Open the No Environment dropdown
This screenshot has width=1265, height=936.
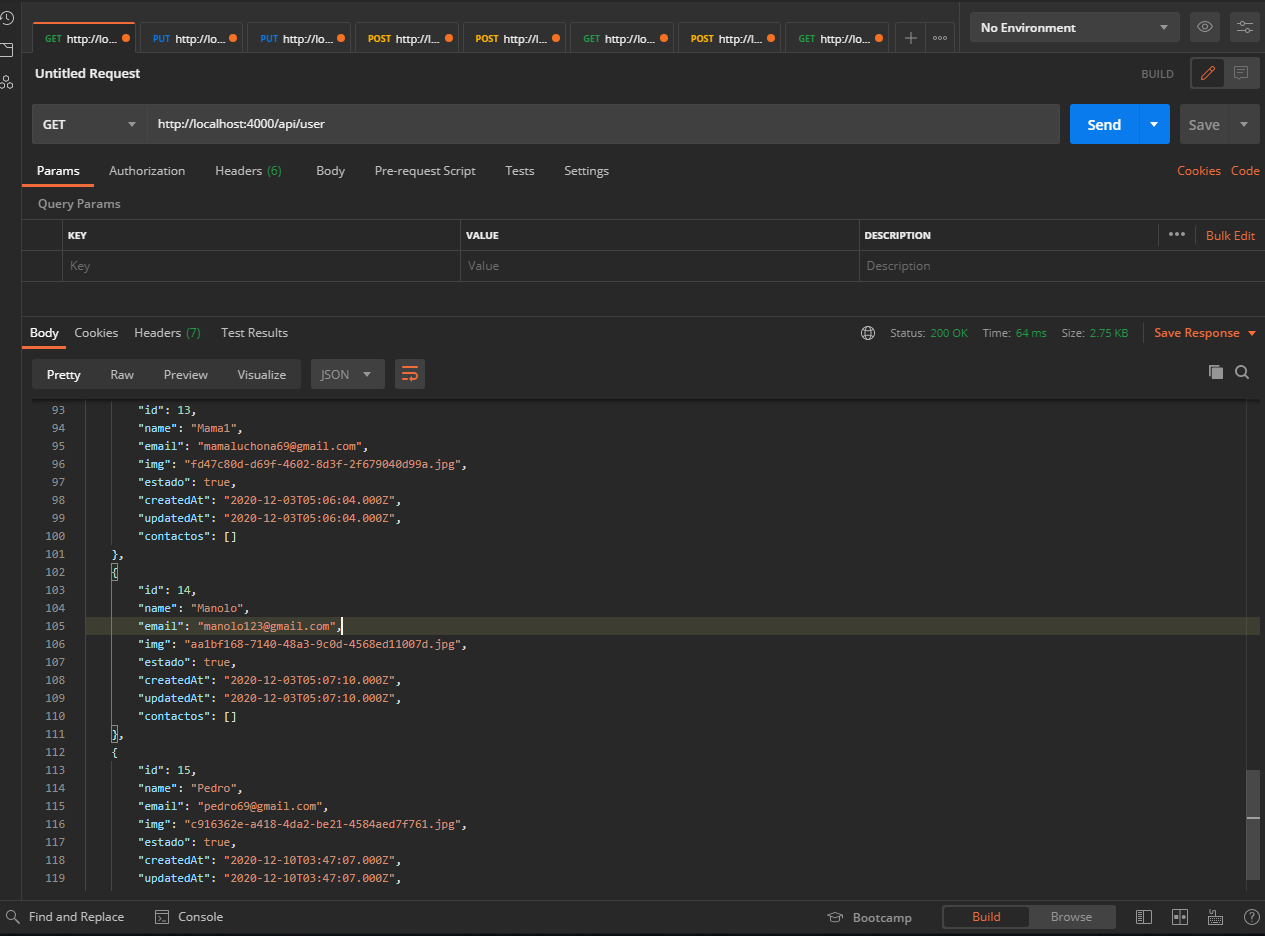1075,27
